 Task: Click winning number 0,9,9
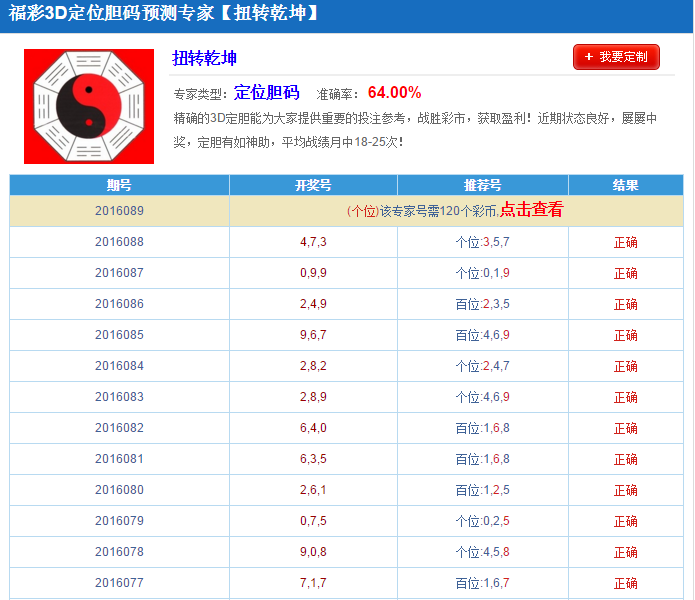click(313, 273)
